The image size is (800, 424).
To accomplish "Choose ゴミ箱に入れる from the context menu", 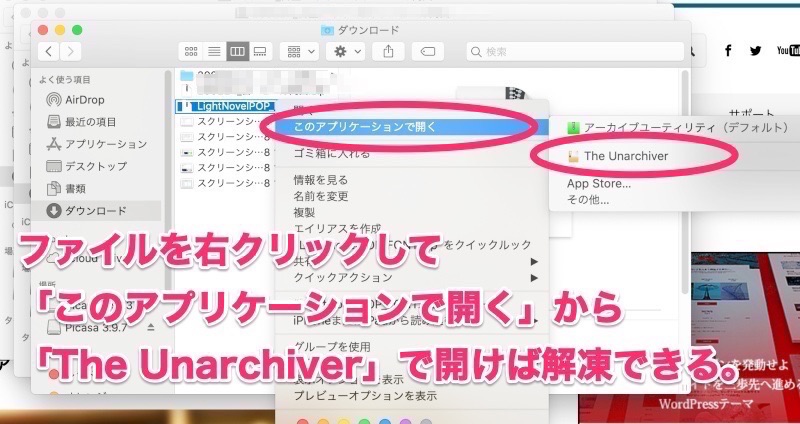I will pos(412,154).
